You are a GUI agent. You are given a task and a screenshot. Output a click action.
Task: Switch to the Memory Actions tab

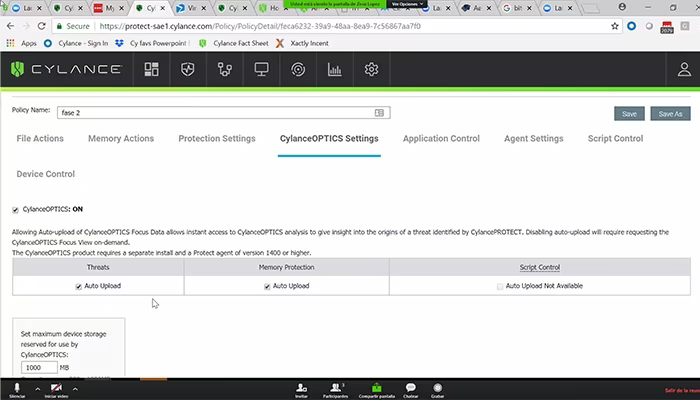pyautogui.click(x=121, y=139)
